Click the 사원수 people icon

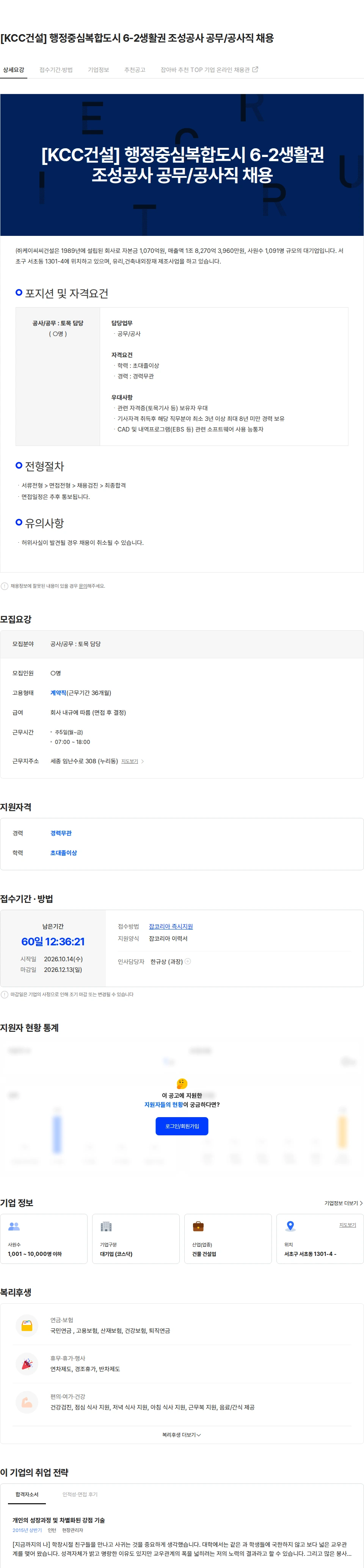point(14,1226)
